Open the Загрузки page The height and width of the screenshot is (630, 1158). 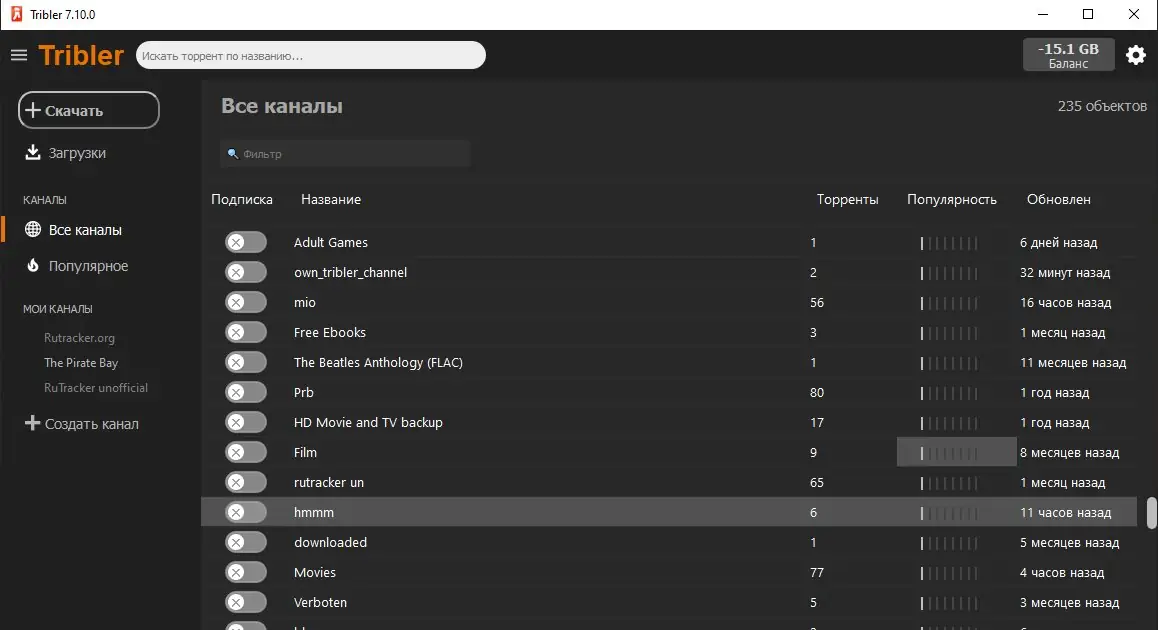tap(77, 153)
